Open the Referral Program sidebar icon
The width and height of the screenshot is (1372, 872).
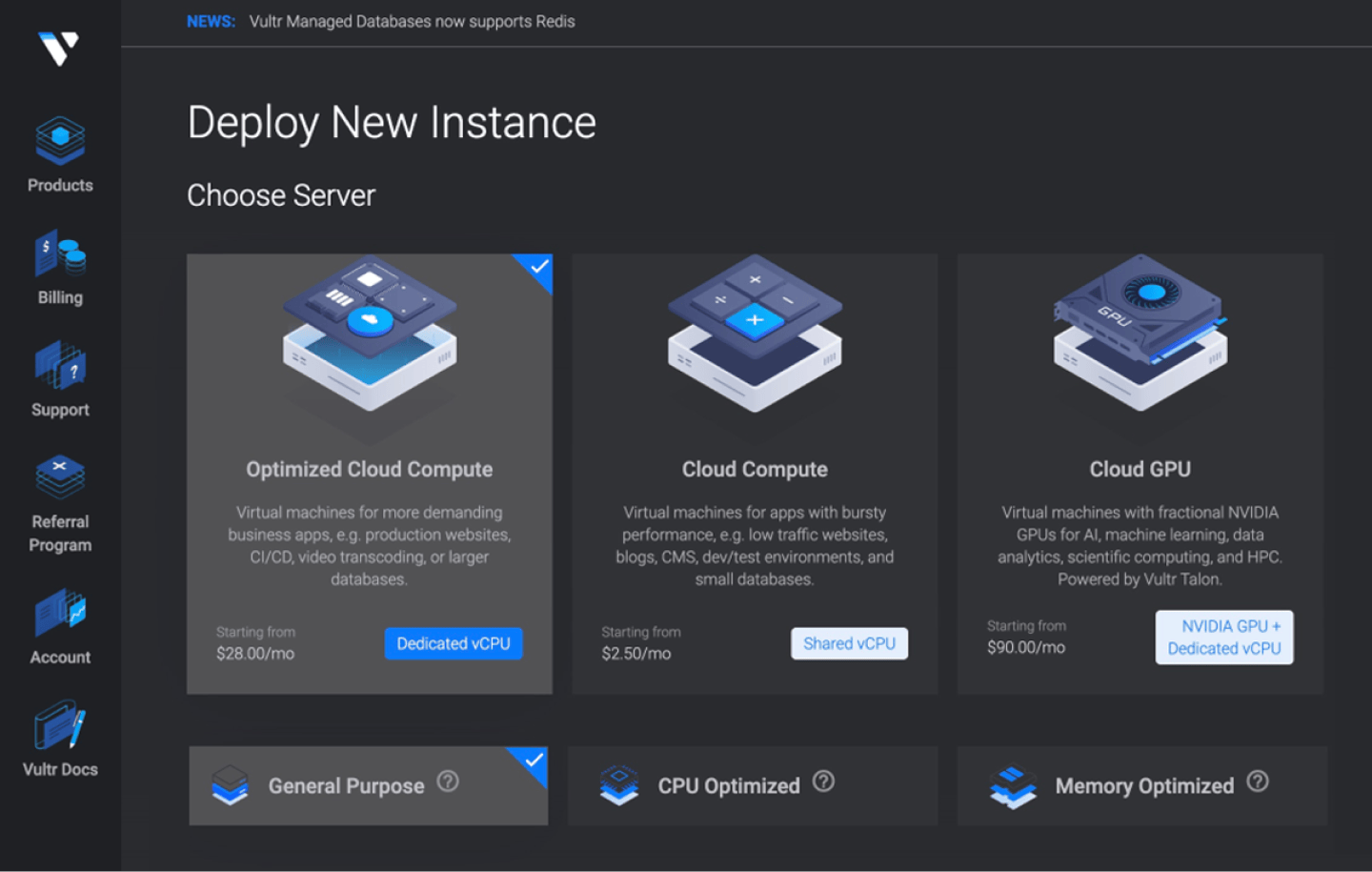click(x=60, y=477)
